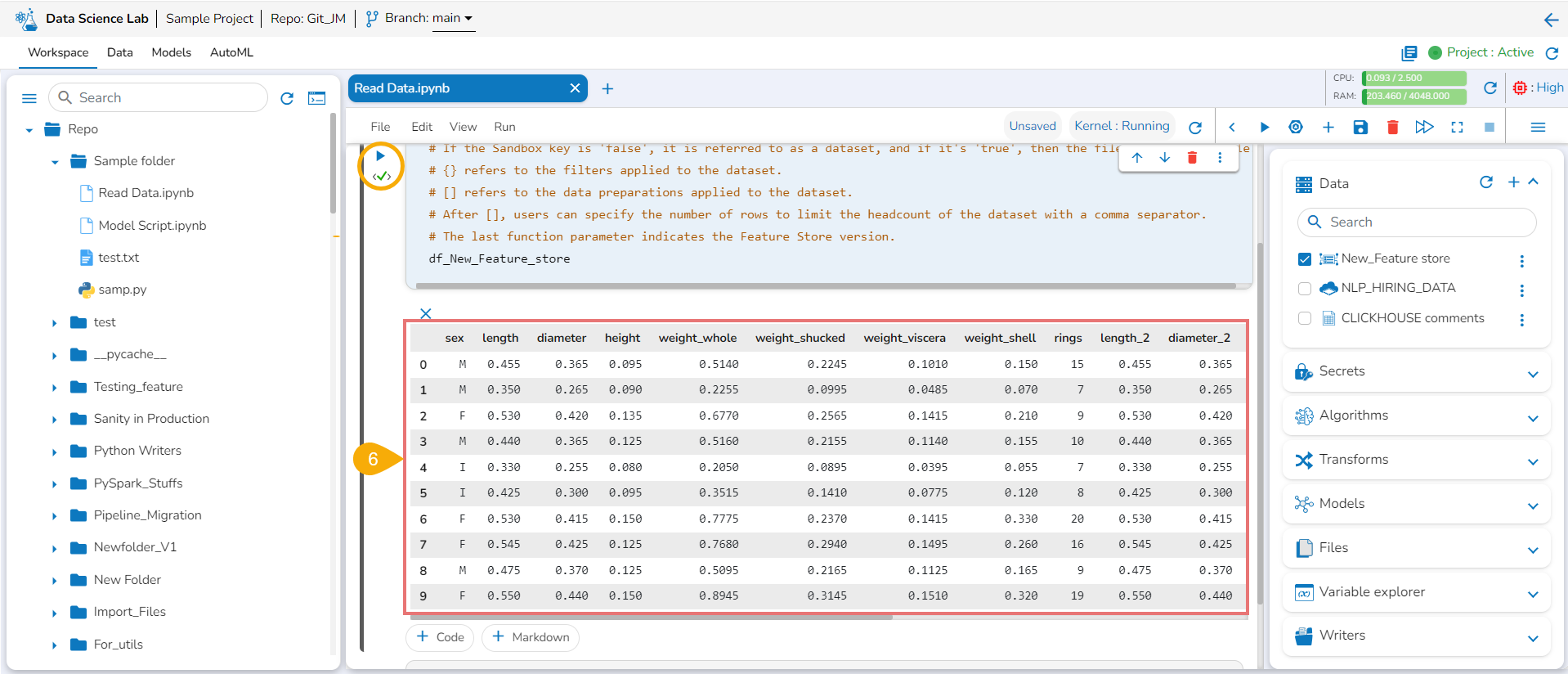Restart the kernel using the refresh icon
The image size is (1568, 674).
point(1195,128)
